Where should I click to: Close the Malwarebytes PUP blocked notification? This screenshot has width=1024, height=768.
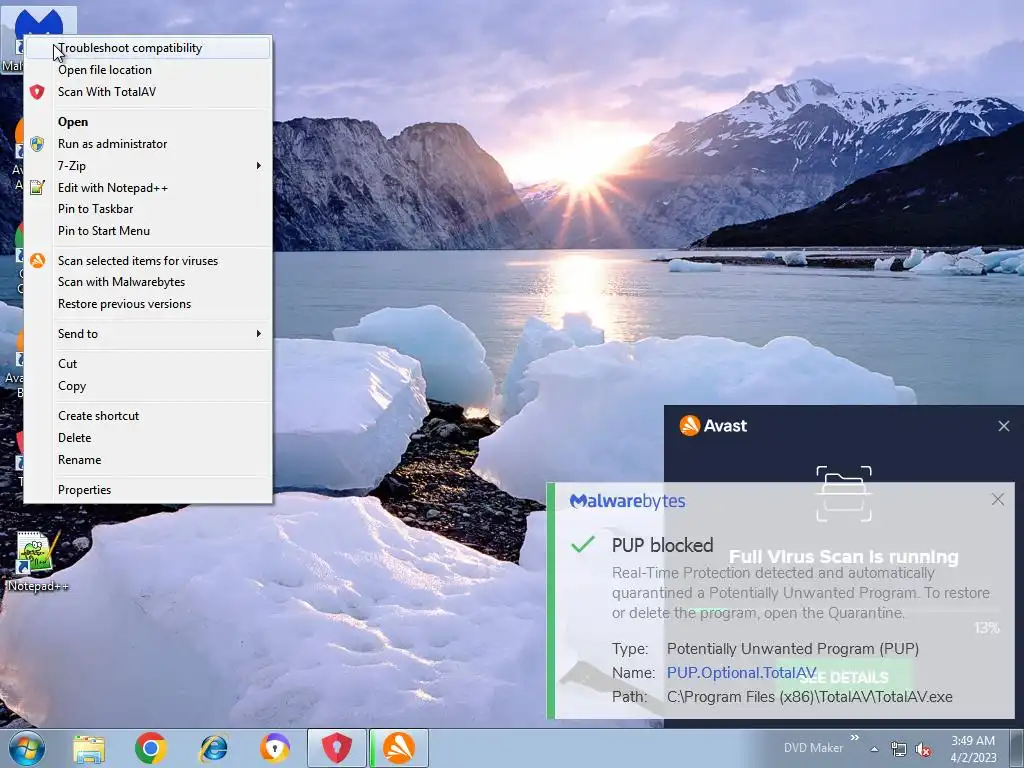click(x=997, y=500)
